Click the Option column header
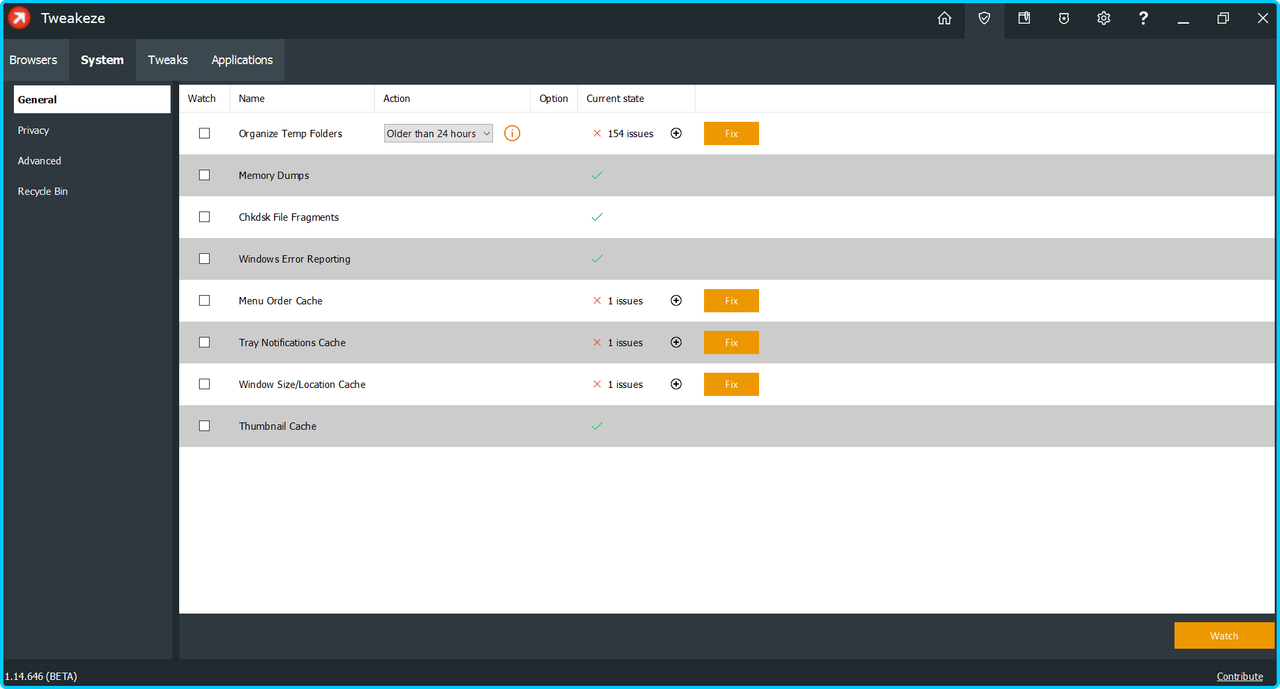Viewport: 1280px width, 689px height. [554, 98]
